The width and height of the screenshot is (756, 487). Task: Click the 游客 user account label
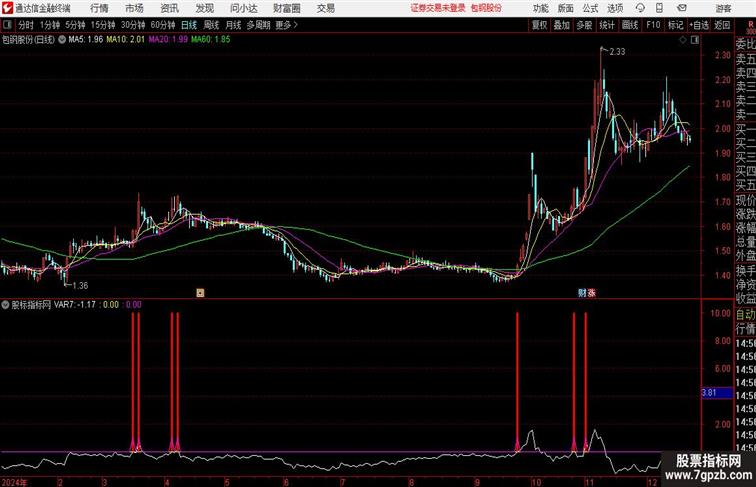click(x=723, y=8)
